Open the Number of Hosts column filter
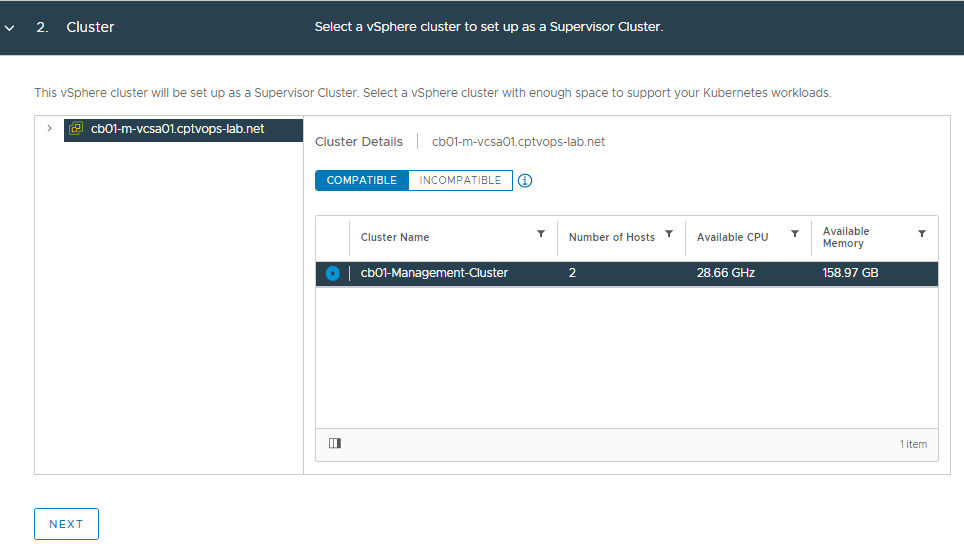 point(669,234)
